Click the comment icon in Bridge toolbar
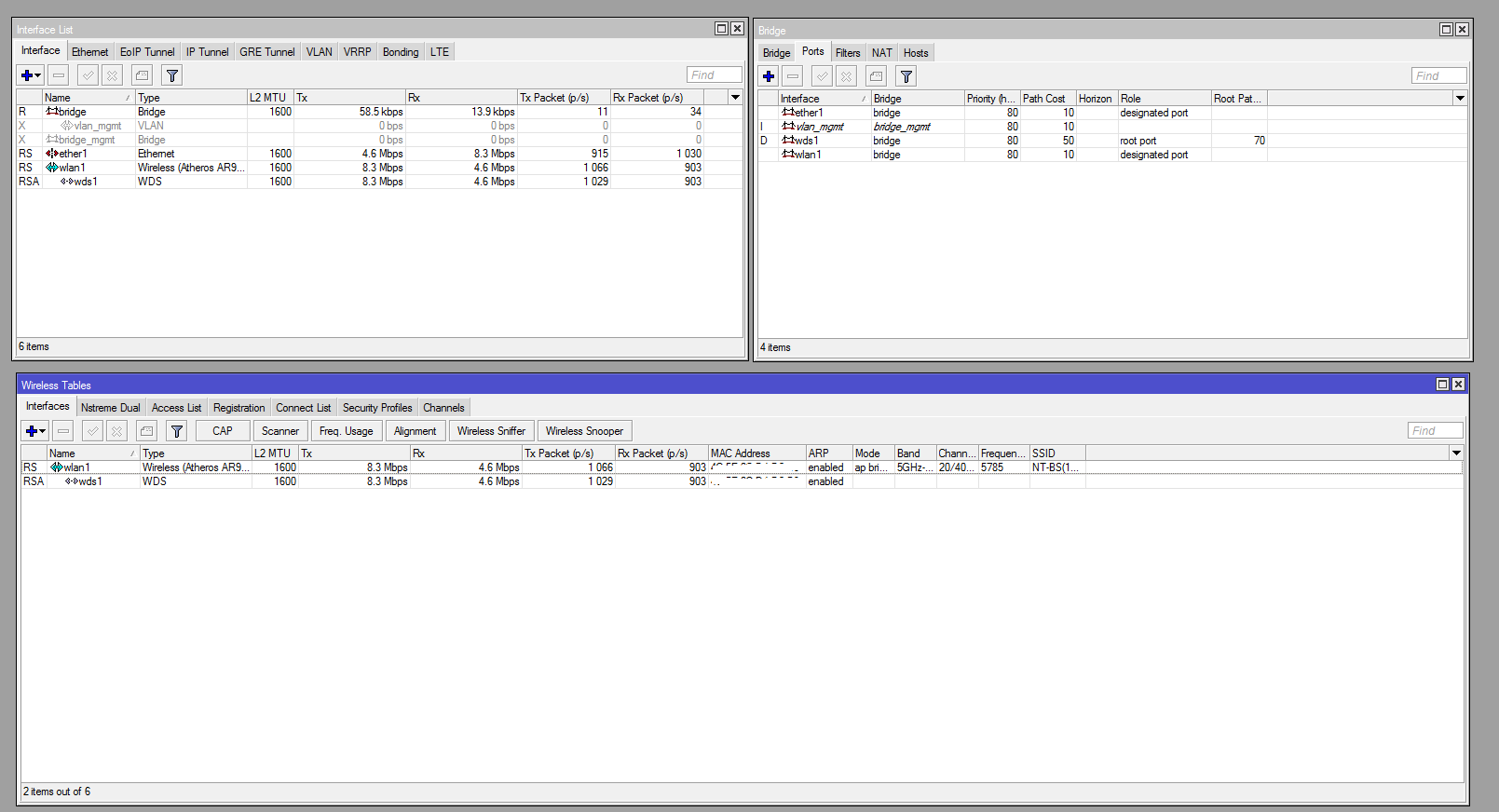Screen dimensions: 1499x812 click(876, 76)
